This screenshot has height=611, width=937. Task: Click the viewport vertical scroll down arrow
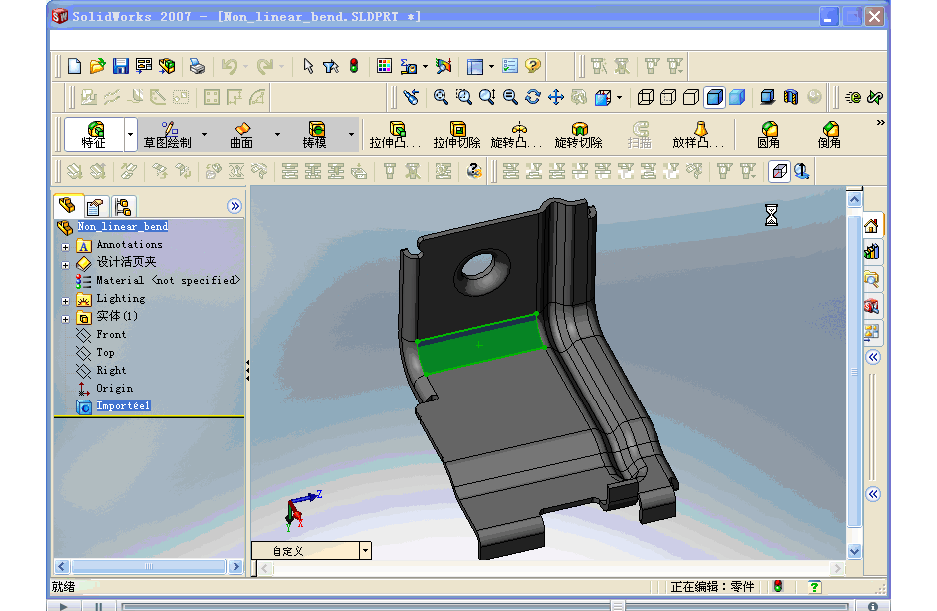coord(855,551)
